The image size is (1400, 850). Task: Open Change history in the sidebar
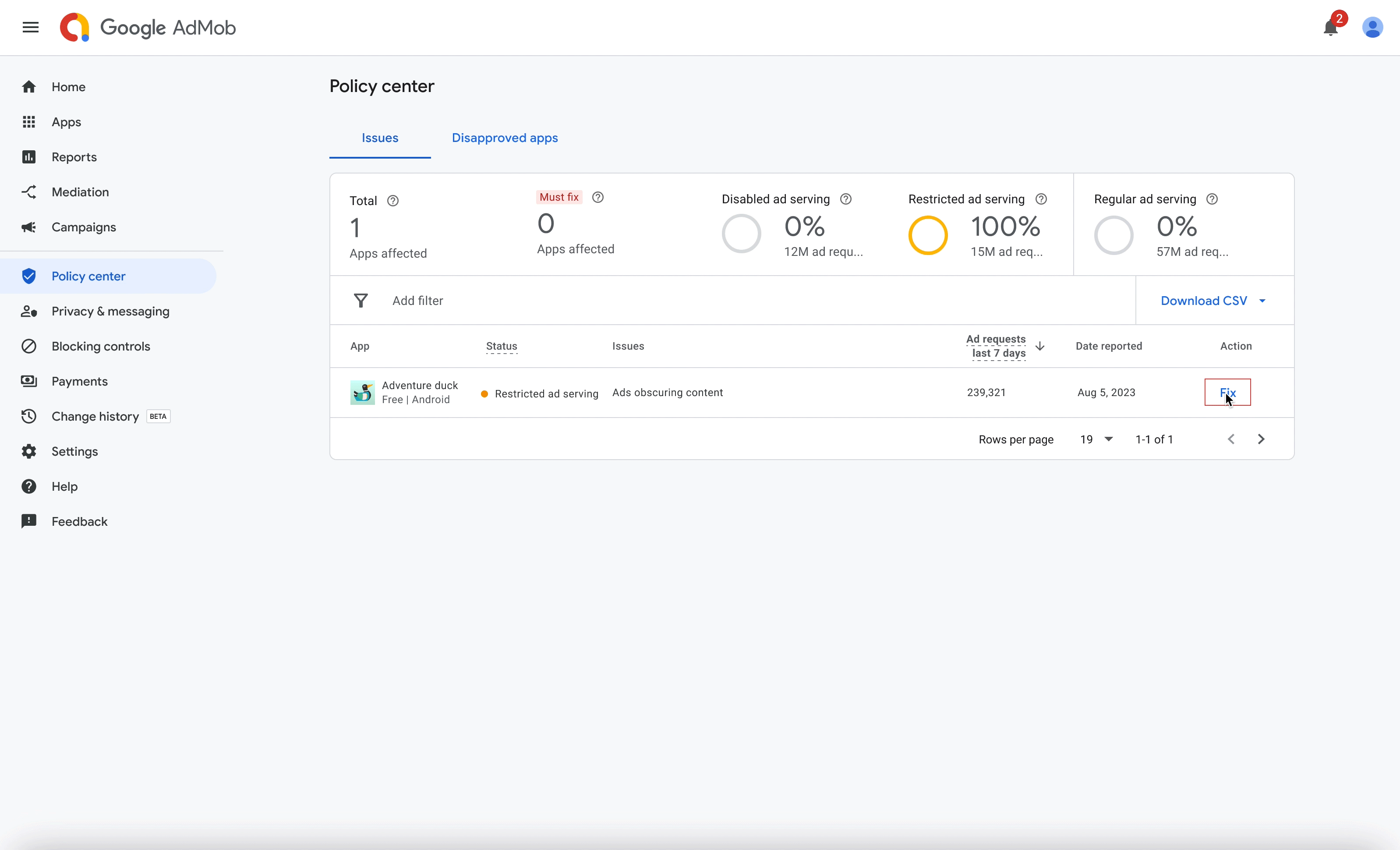pos(95,417)
